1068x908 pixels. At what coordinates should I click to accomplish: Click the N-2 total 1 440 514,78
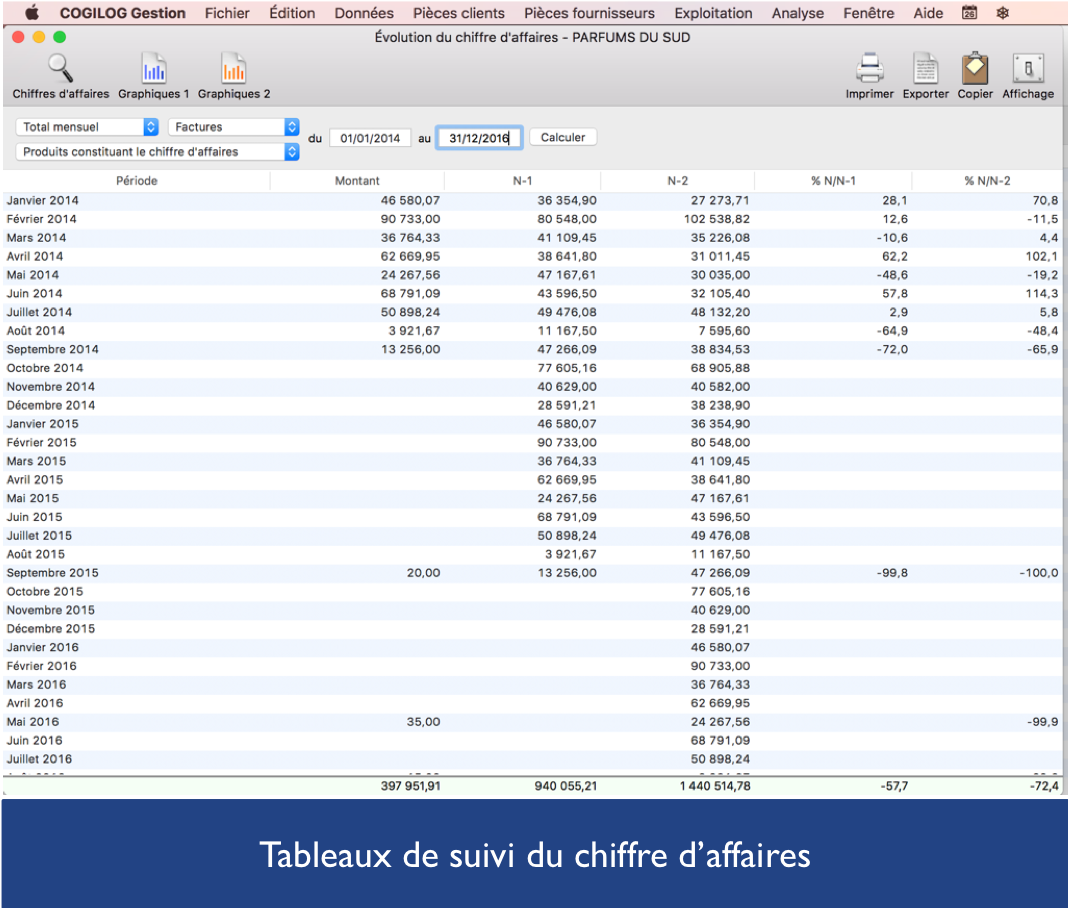tap(714, 786)
